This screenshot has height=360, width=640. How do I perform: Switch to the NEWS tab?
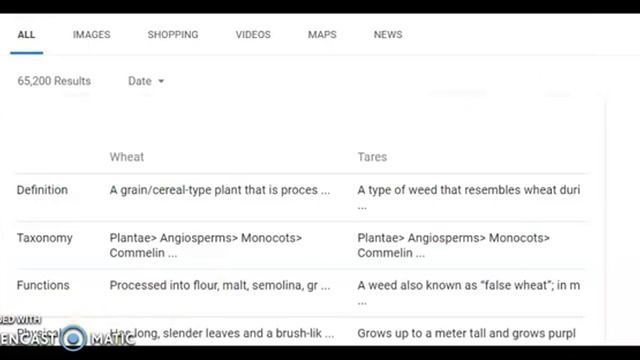pos(388,35)
